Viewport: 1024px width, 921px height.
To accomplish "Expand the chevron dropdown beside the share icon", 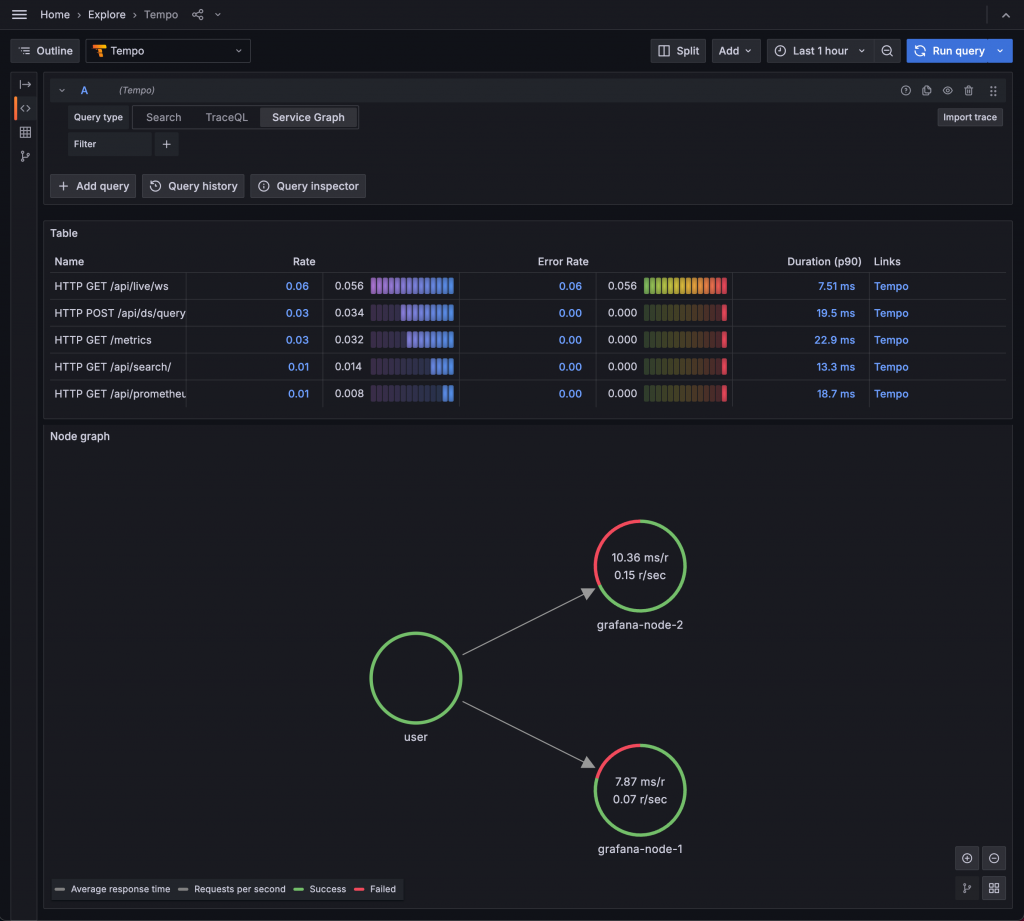I will [218, 14].
